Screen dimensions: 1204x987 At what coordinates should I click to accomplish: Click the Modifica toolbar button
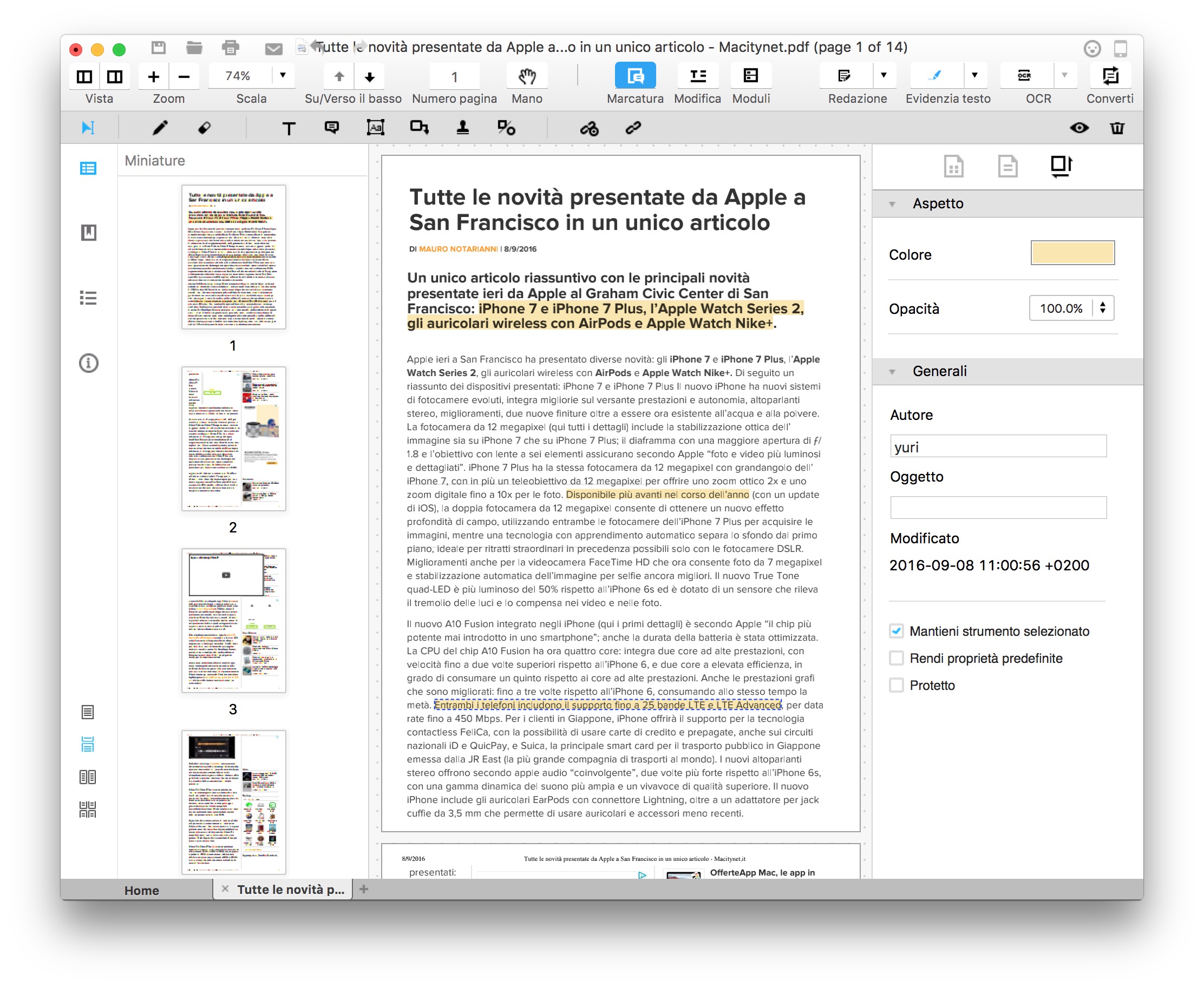tap(697, 76)
